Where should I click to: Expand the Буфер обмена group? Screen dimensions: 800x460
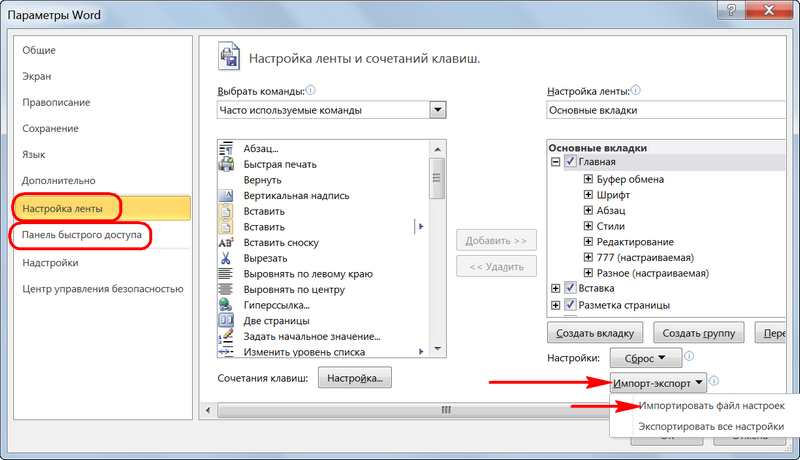pos(588,179)
